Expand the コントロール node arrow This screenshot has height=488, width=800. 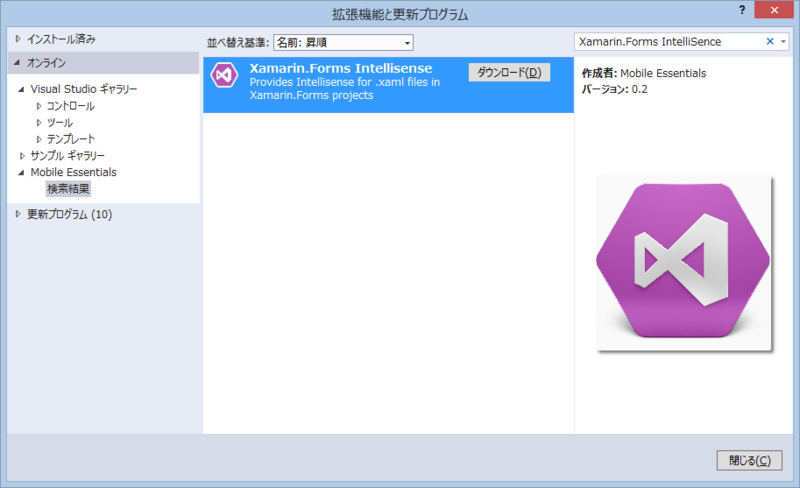39,106
